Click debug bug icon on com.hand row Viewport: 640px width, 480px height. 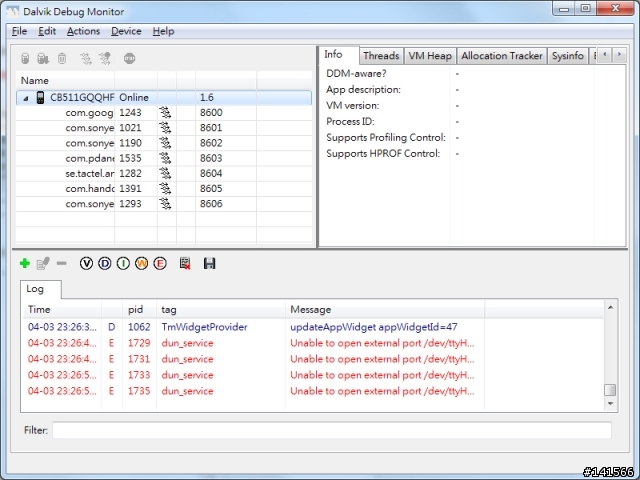pyautogui.click(x=165, y=189)
